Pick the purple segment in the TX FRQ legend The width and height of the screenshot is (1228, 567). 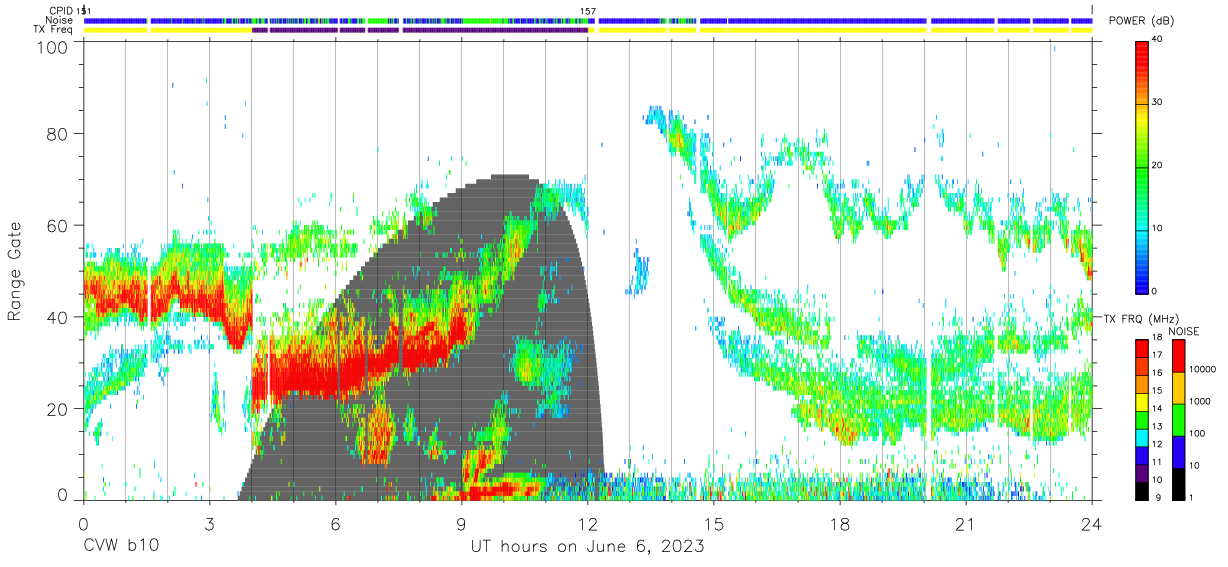click(x=1142, y=473)
